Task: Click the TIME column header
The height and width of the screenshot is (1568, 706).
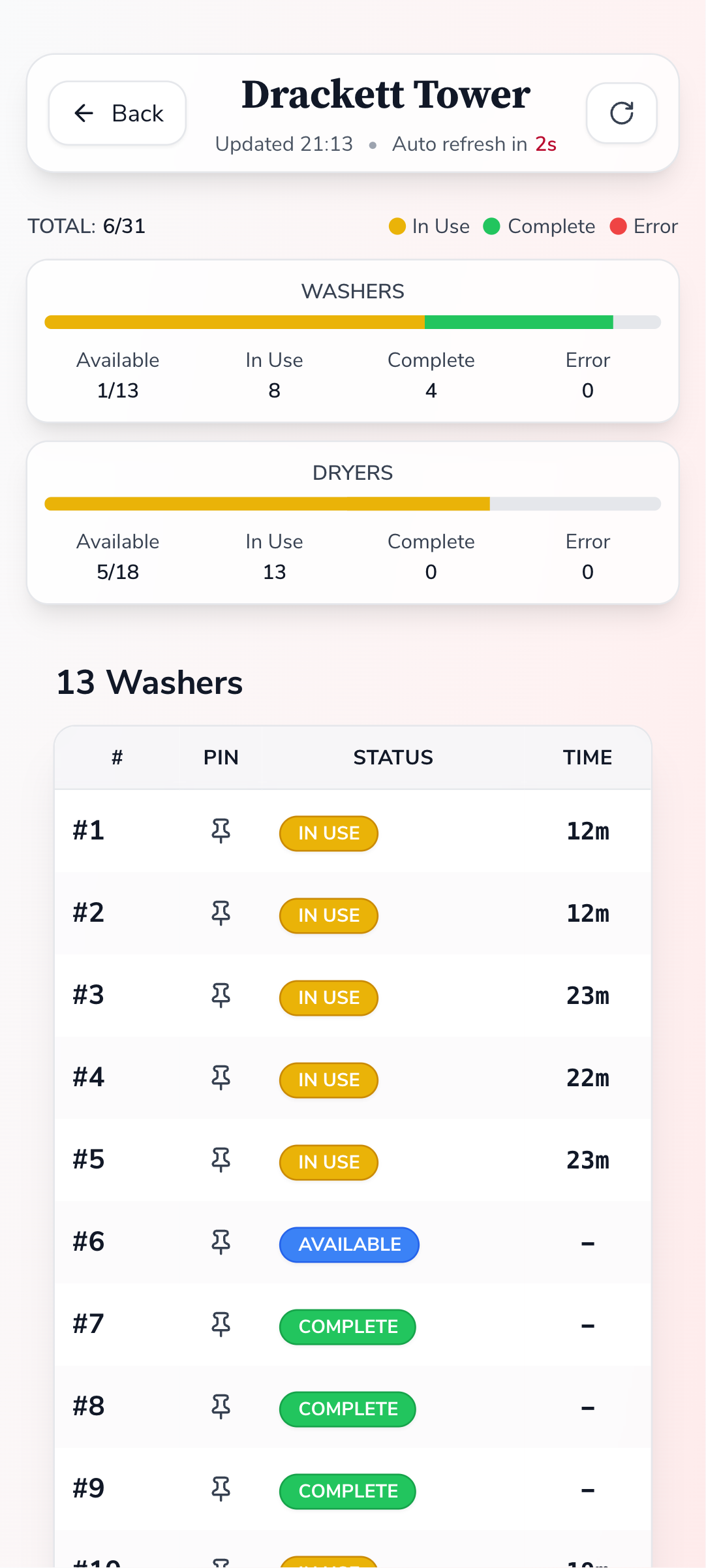Action: point(587,757)
